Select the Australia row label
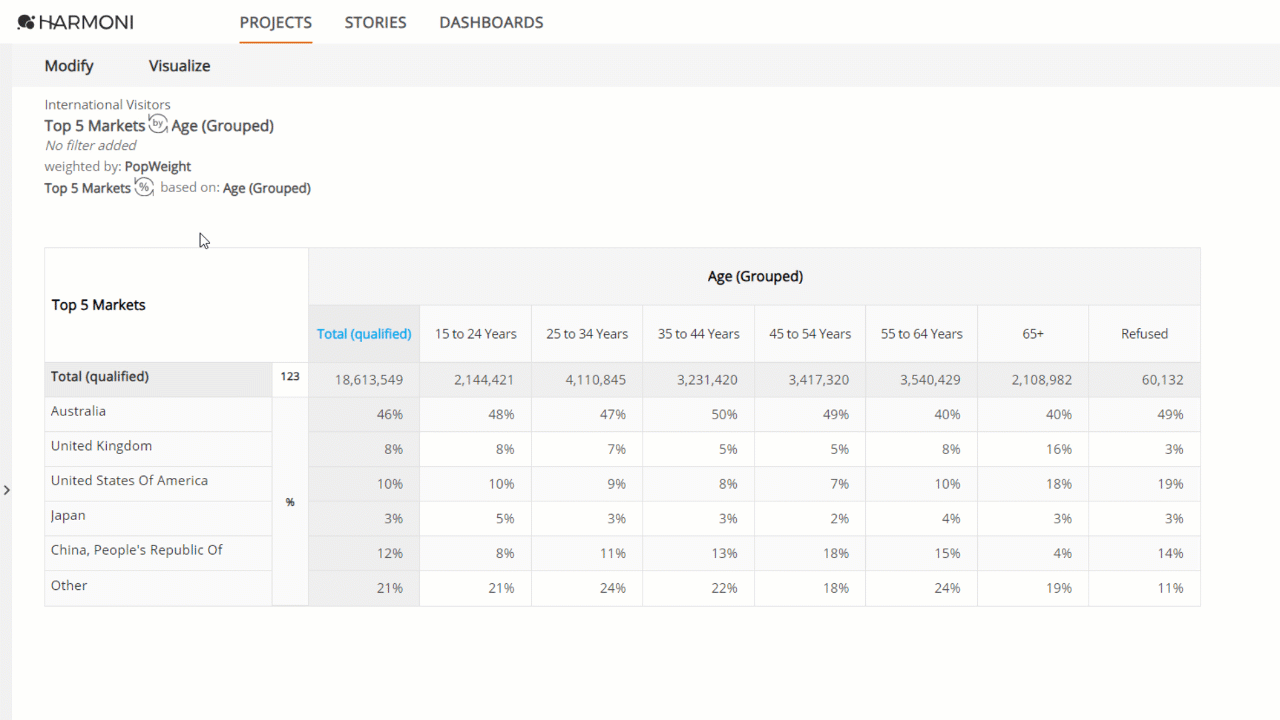Image resolution: width=1280 pixels, height=720 pixels. point(158,412)
